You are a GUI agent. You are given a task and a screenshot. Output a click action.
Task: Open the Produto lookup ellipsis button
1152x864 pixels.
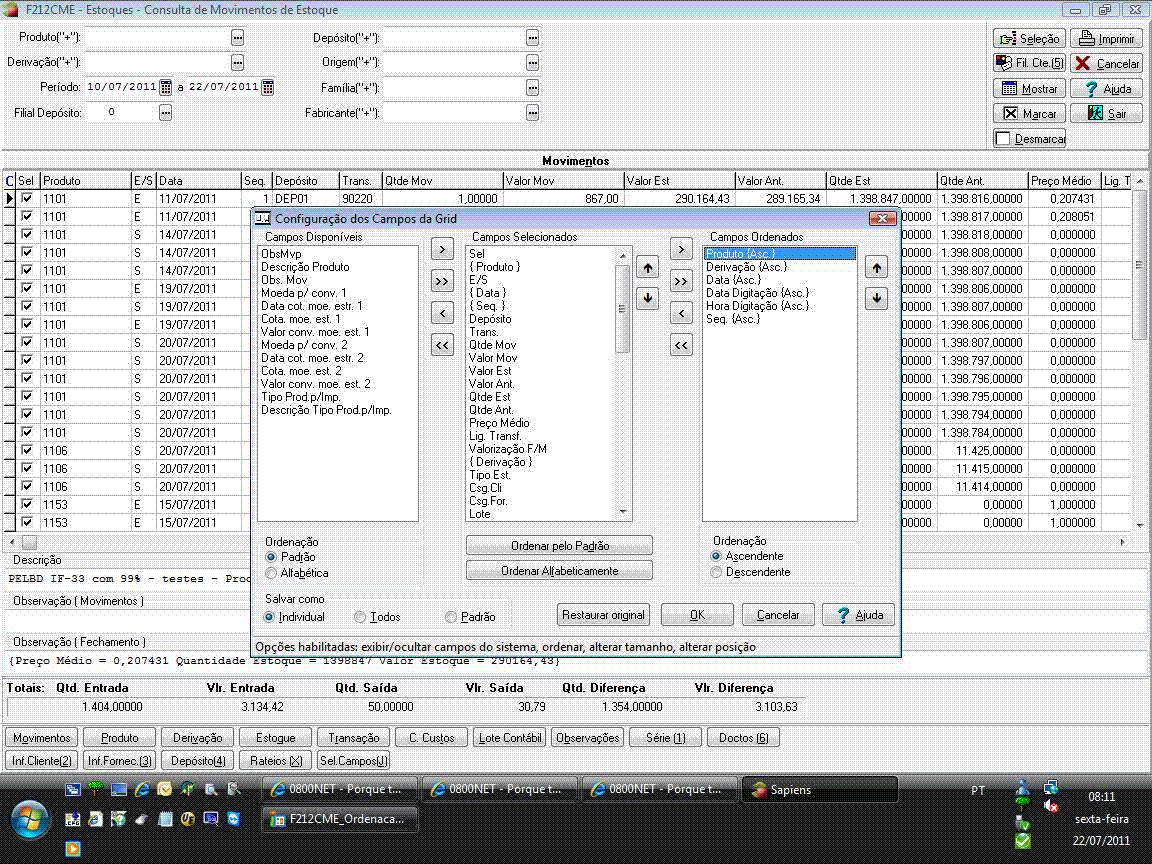click(237, 37)
